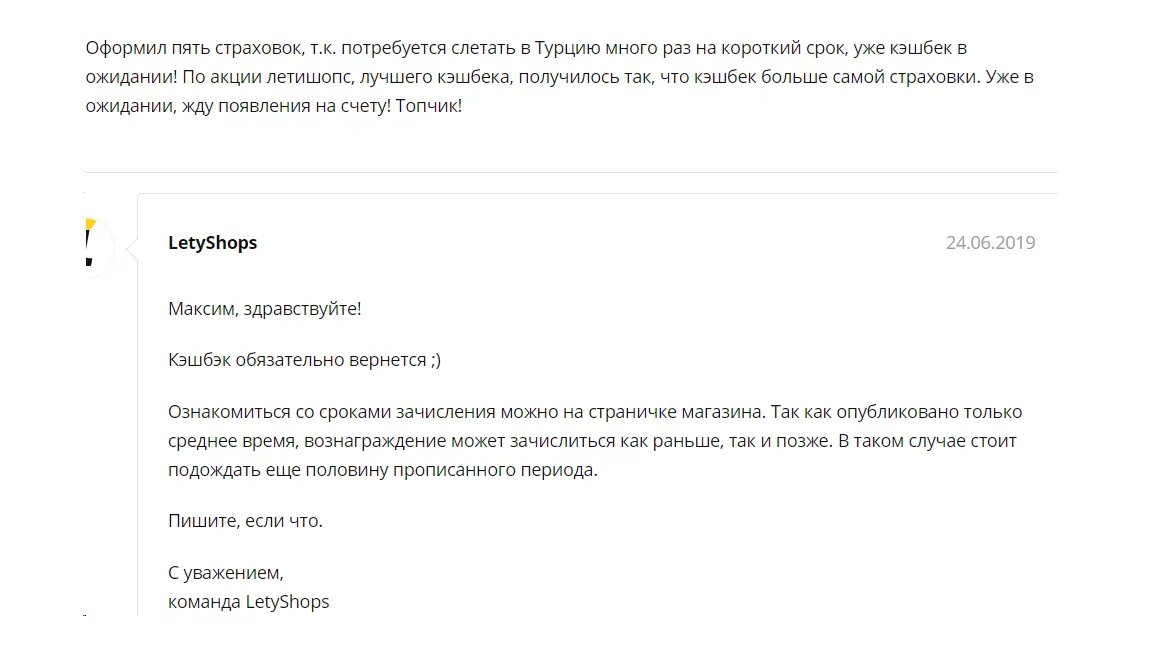The image size is (1152, 648).
Task: Click the greeting line 'Максим, здравствуйте!'
Action: pyautogui.click(x=264, y=309)
